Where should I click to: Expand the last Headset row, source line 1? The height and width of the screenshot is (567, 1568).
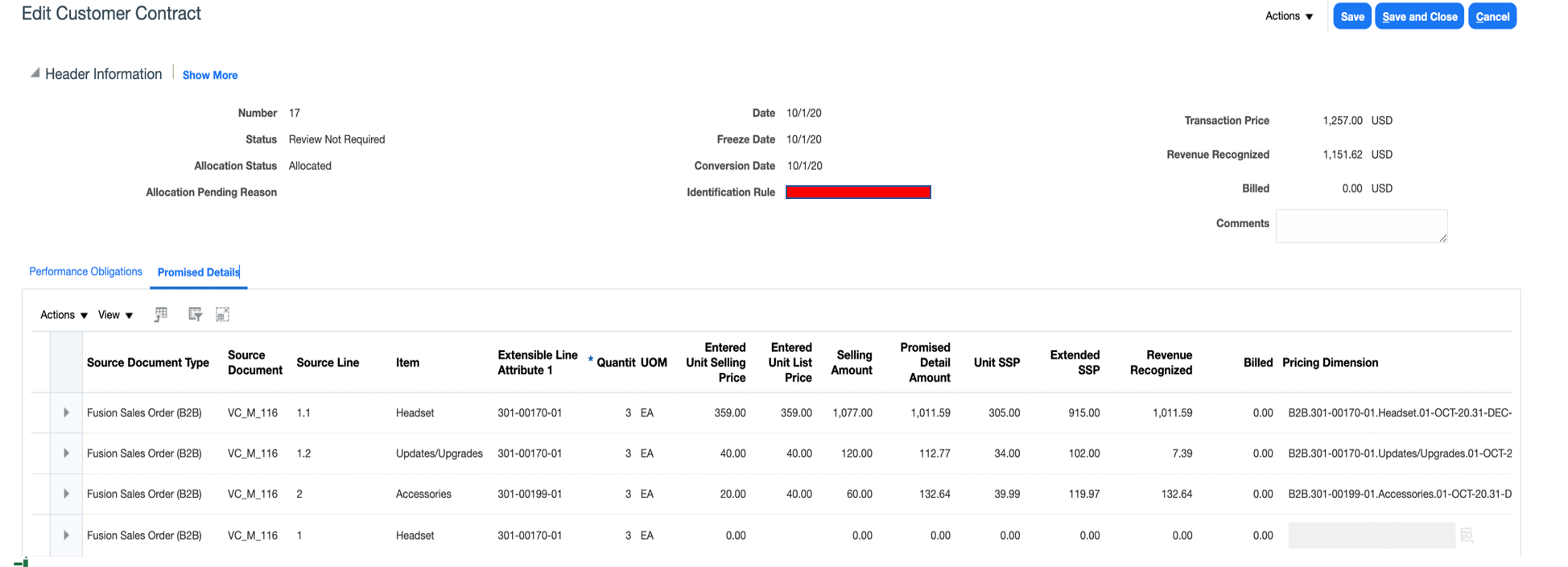[66, 536]
